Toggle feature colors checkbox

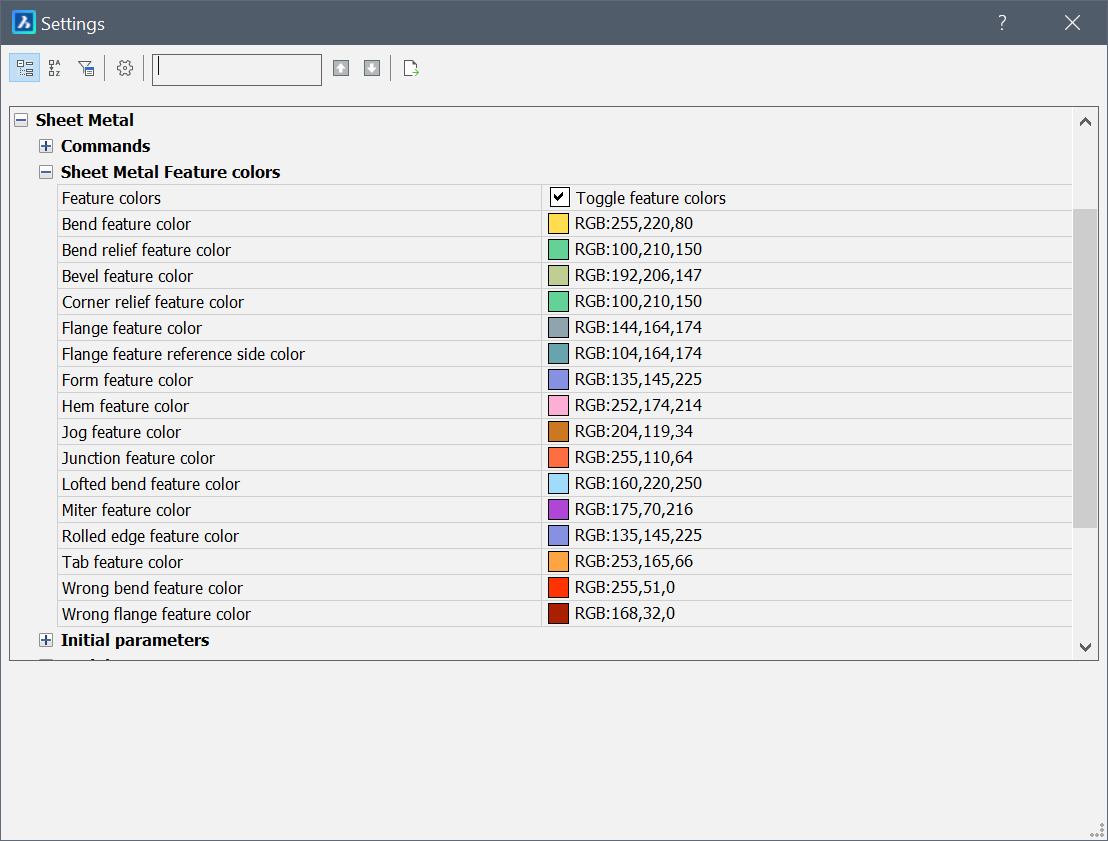pos(559,198)
